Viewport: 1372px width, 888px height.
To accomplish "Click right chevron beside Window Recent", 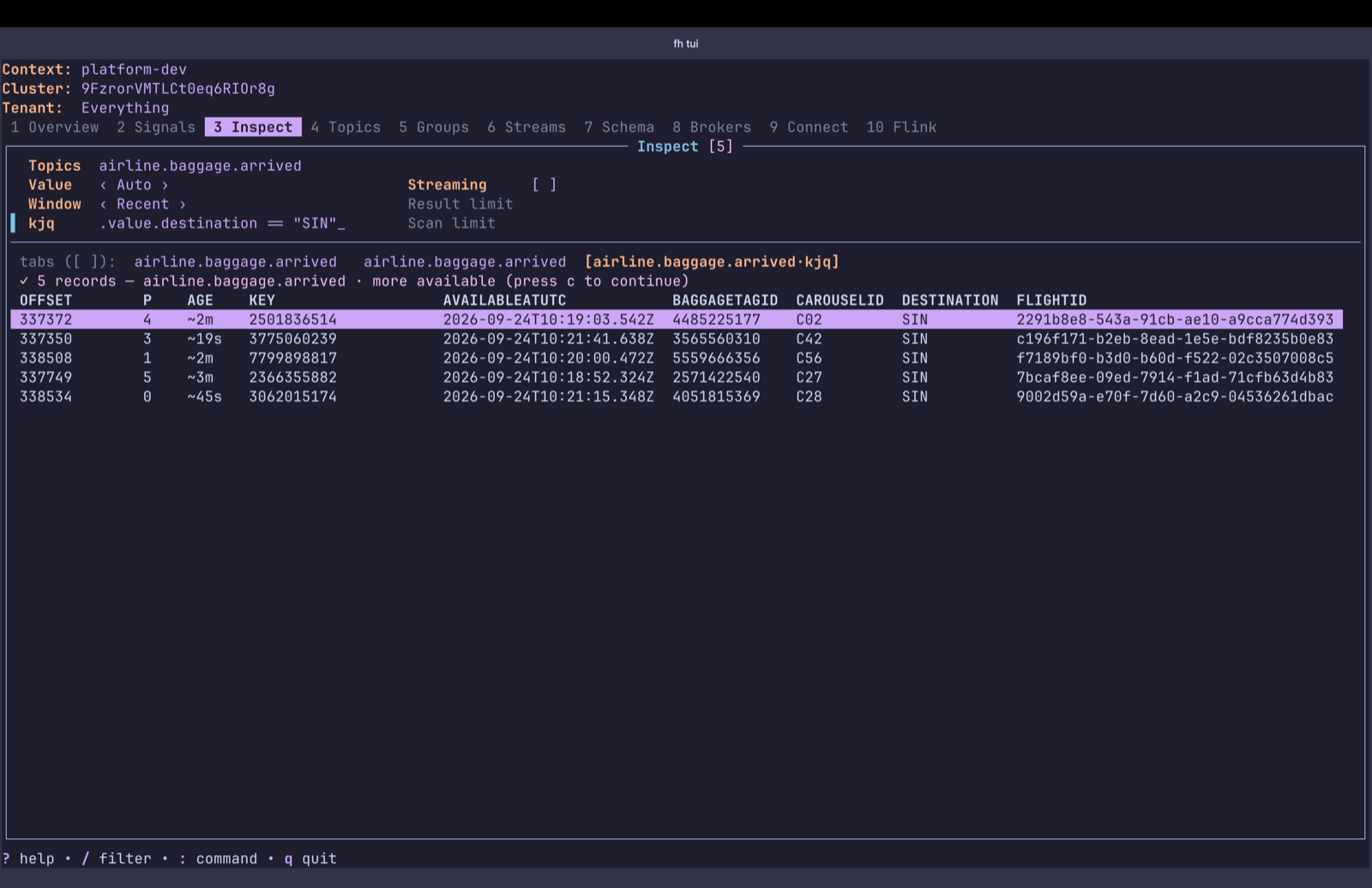I will tap(183, 204).
